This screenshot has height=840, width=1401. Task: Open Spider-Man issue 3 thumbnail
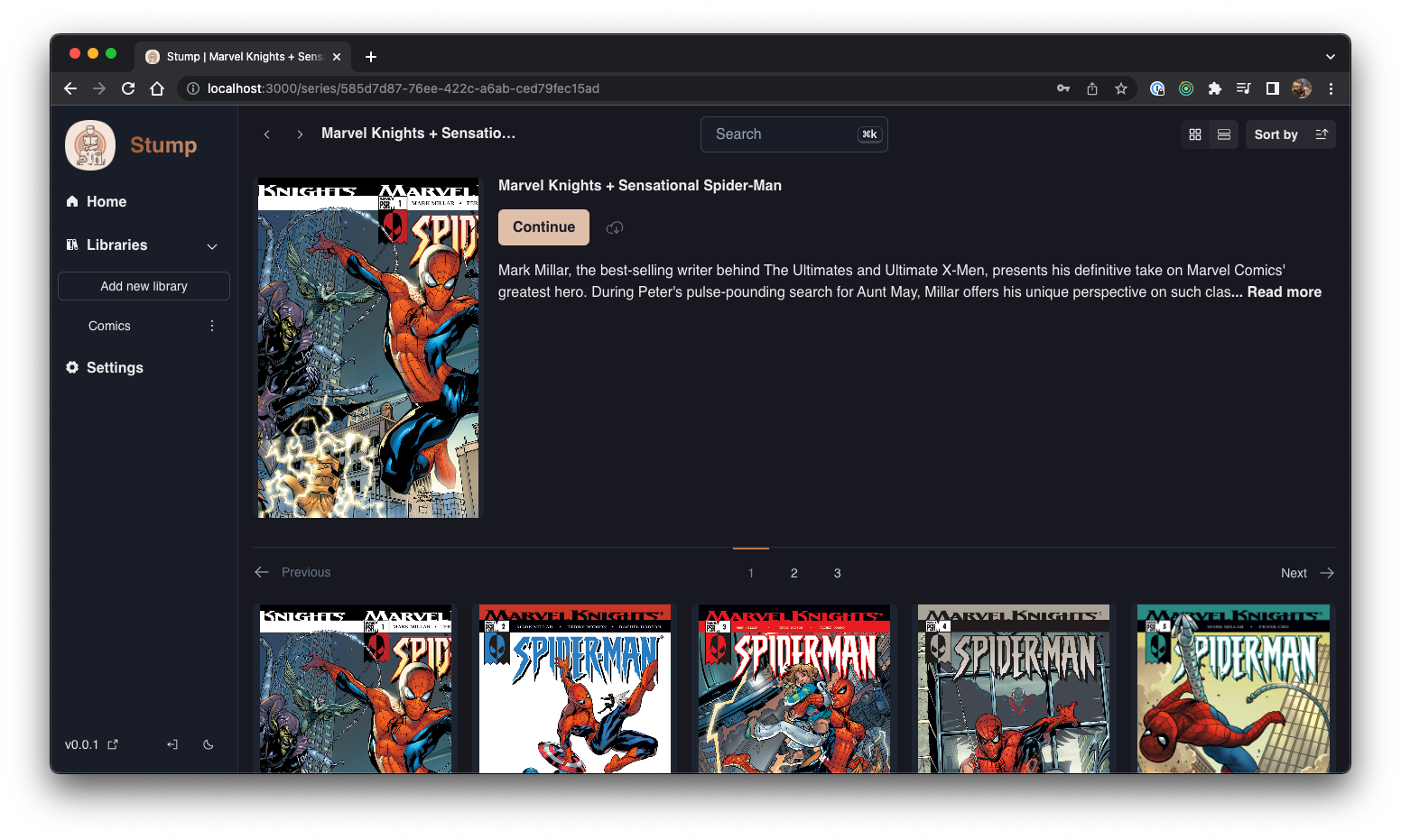click(794, 688)
